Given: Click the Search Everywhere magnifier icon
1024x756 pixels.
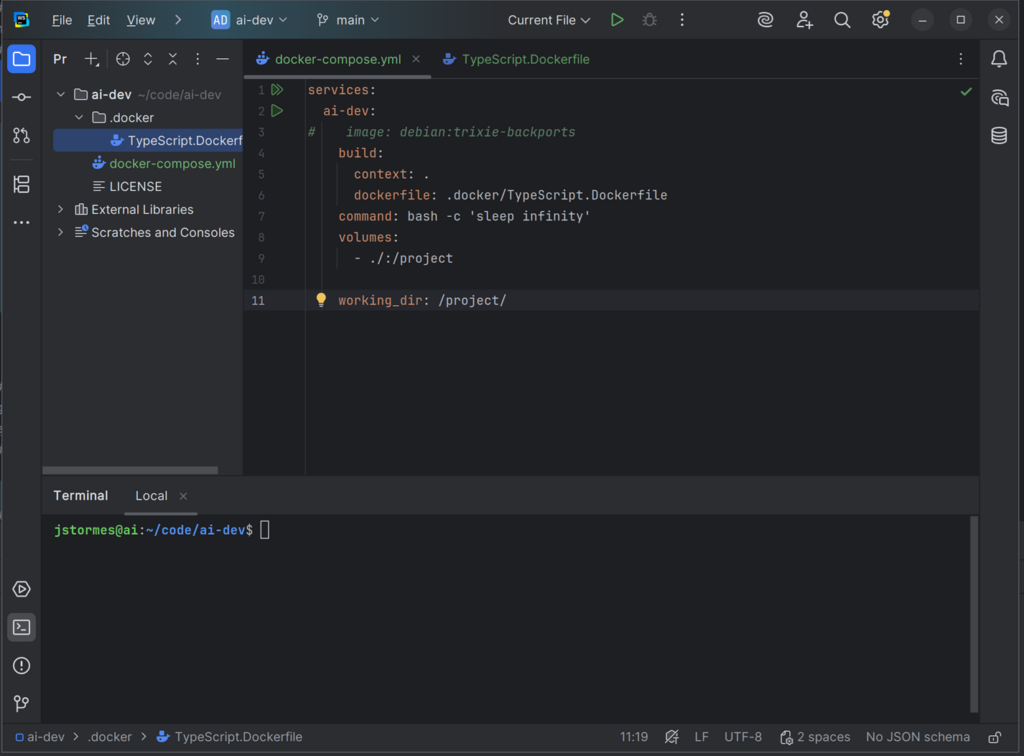Looking at the screenshot, I should tap(842, 20).
